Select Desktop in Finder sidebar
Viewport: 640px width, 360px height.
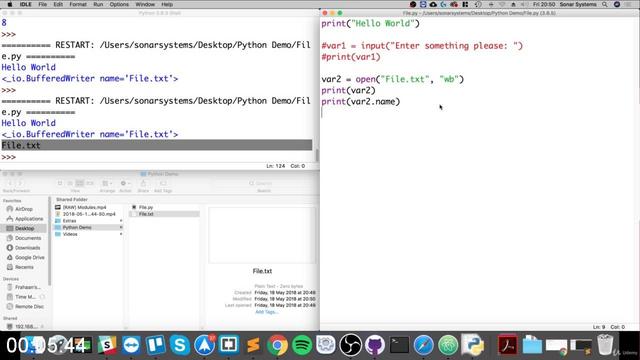click(24, 229)
